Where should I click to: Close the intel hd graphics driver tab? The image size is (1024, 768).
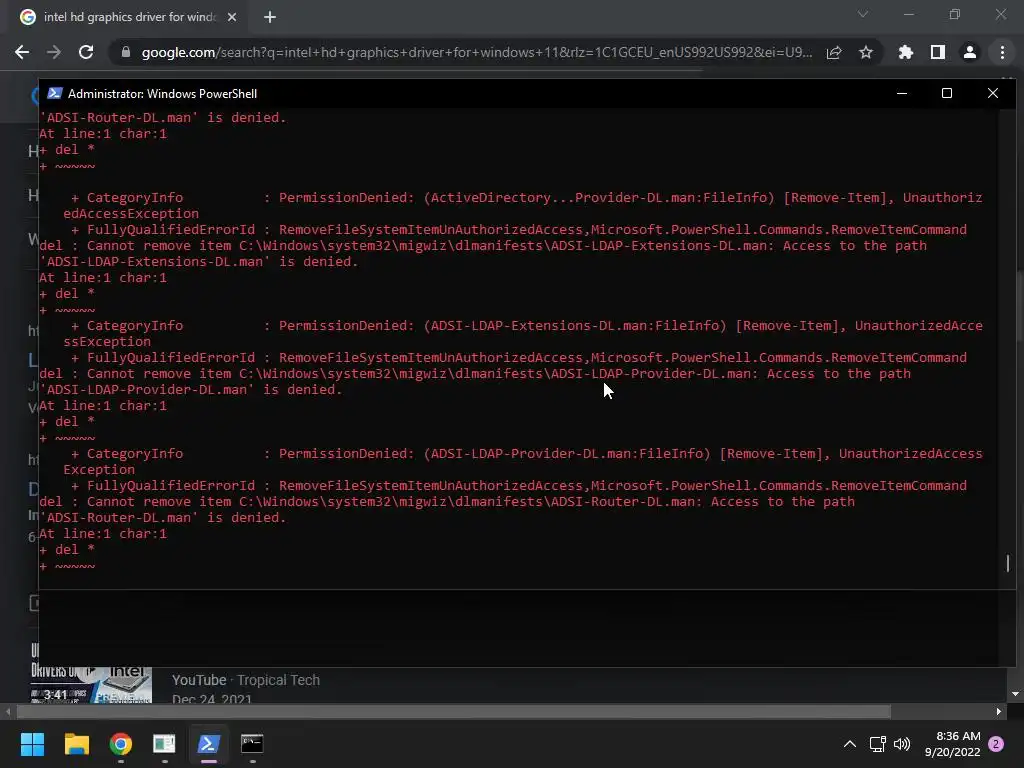coord(232,17)
